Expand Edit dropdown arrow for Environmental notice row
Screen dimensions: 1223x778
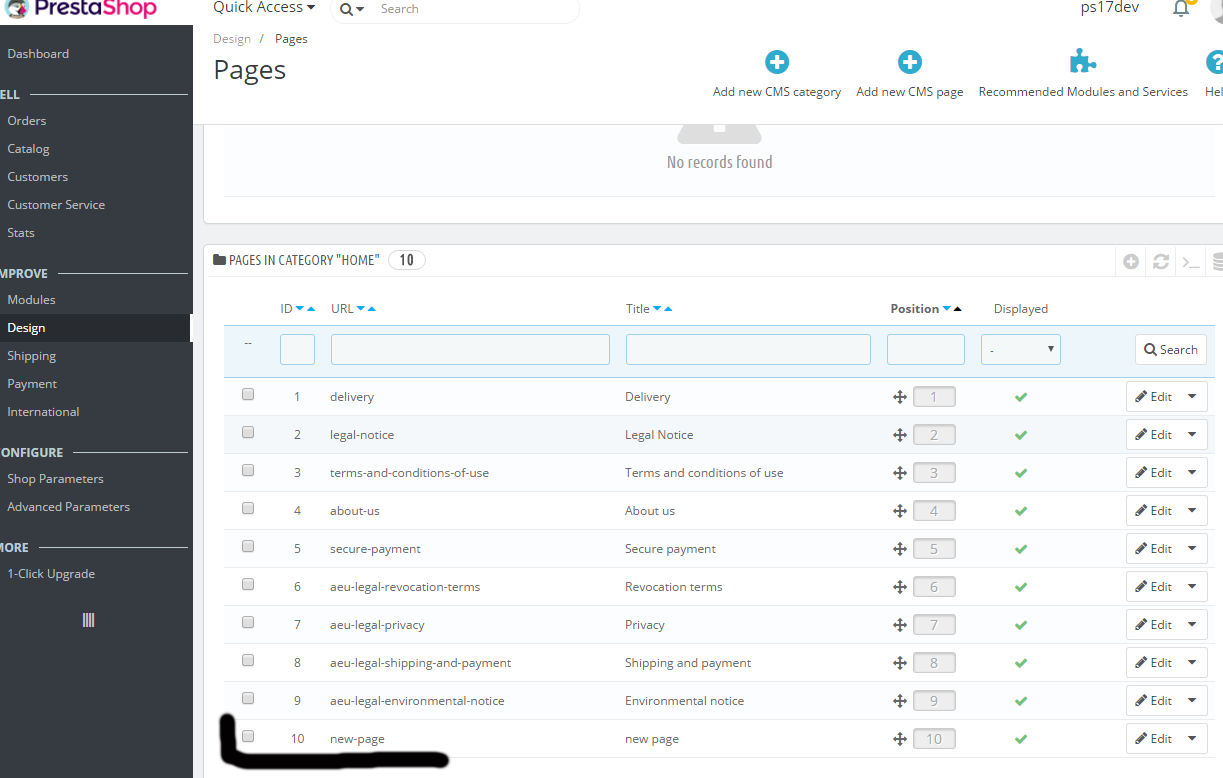click(1192, 701)
